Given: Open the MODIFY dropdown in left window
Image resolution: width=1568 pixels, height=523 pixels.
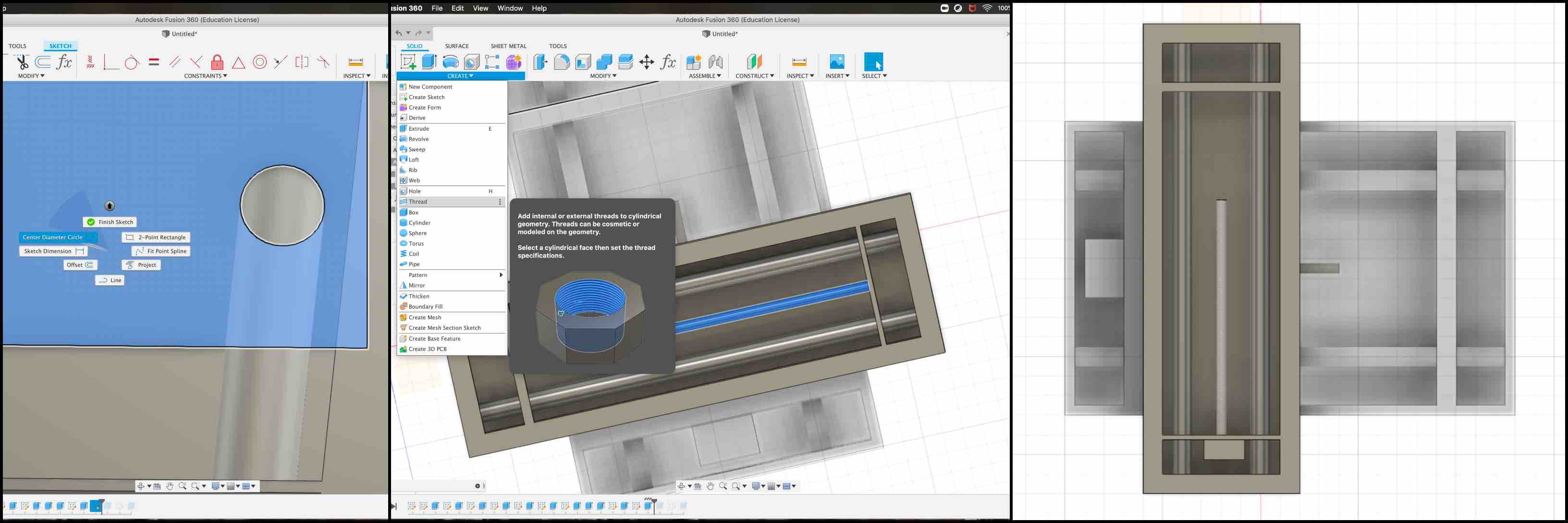Looking at the screenshot, I should point(31,76).
